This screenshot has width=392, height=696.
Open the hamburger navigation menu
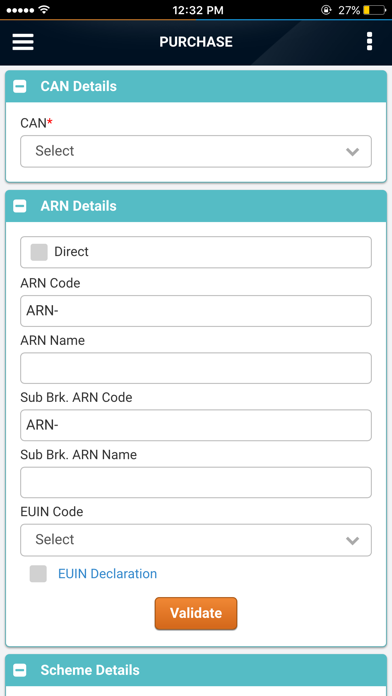[23, 42]
